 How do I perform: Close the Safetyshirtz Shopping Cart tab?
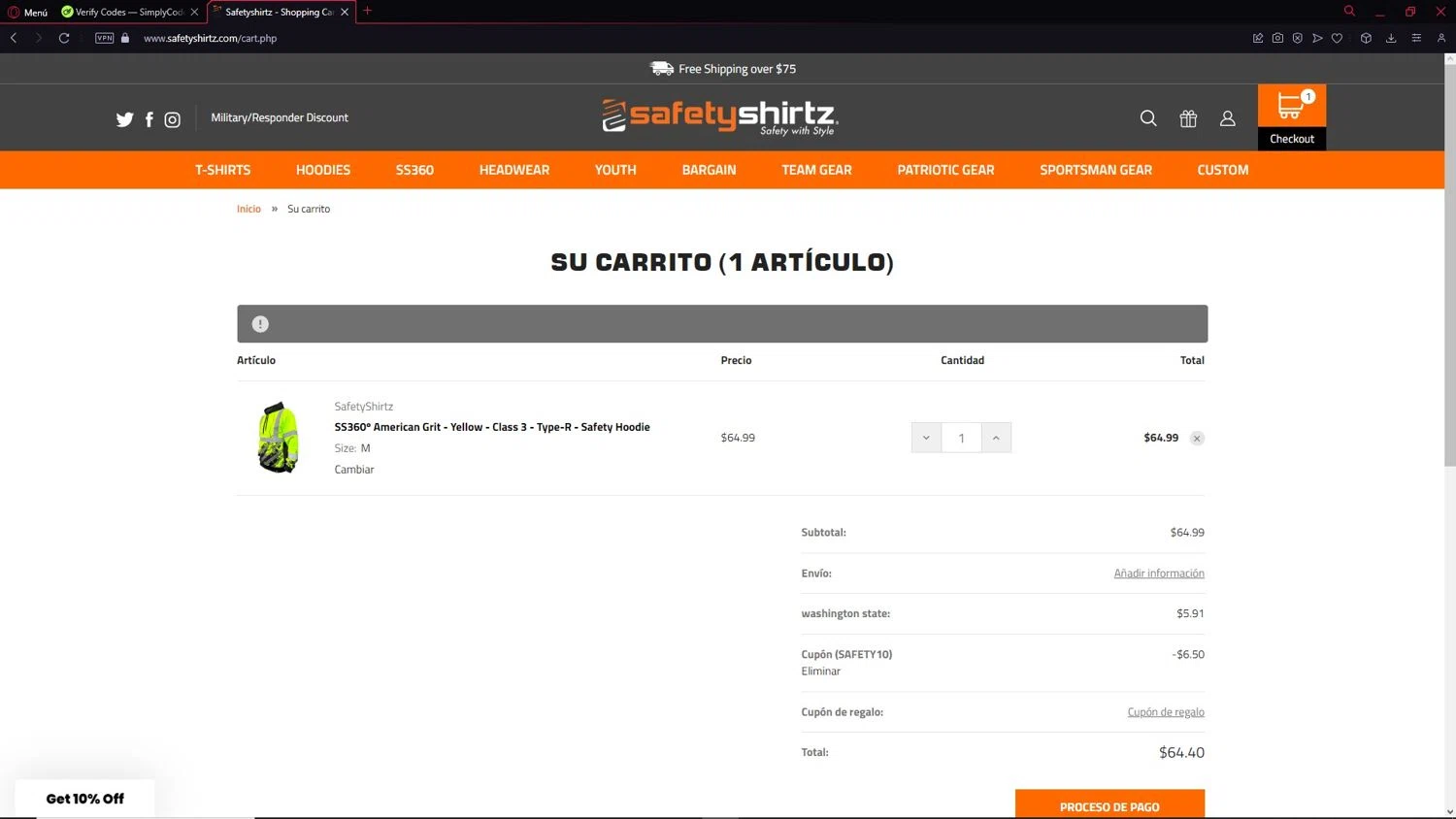pyautogui.click(x=345, y=12)
